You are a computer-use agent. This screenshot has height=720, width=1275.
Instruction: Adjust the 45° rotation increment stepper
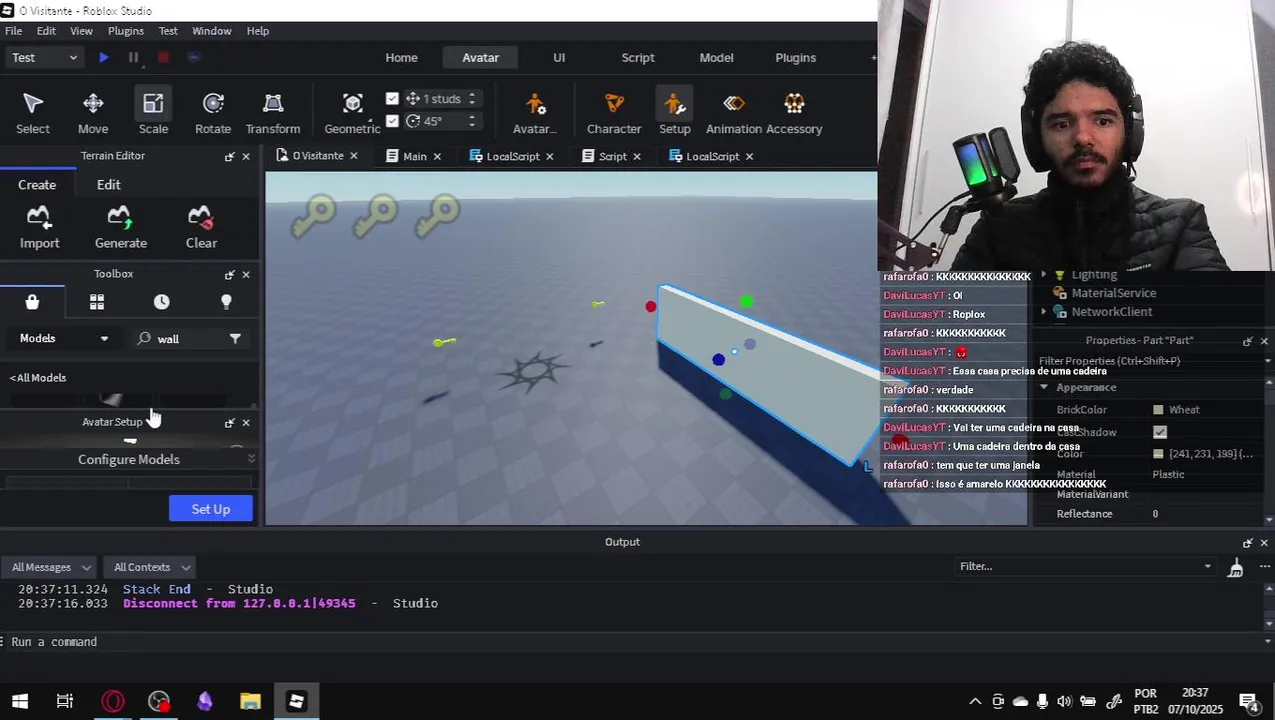(472, 121)
